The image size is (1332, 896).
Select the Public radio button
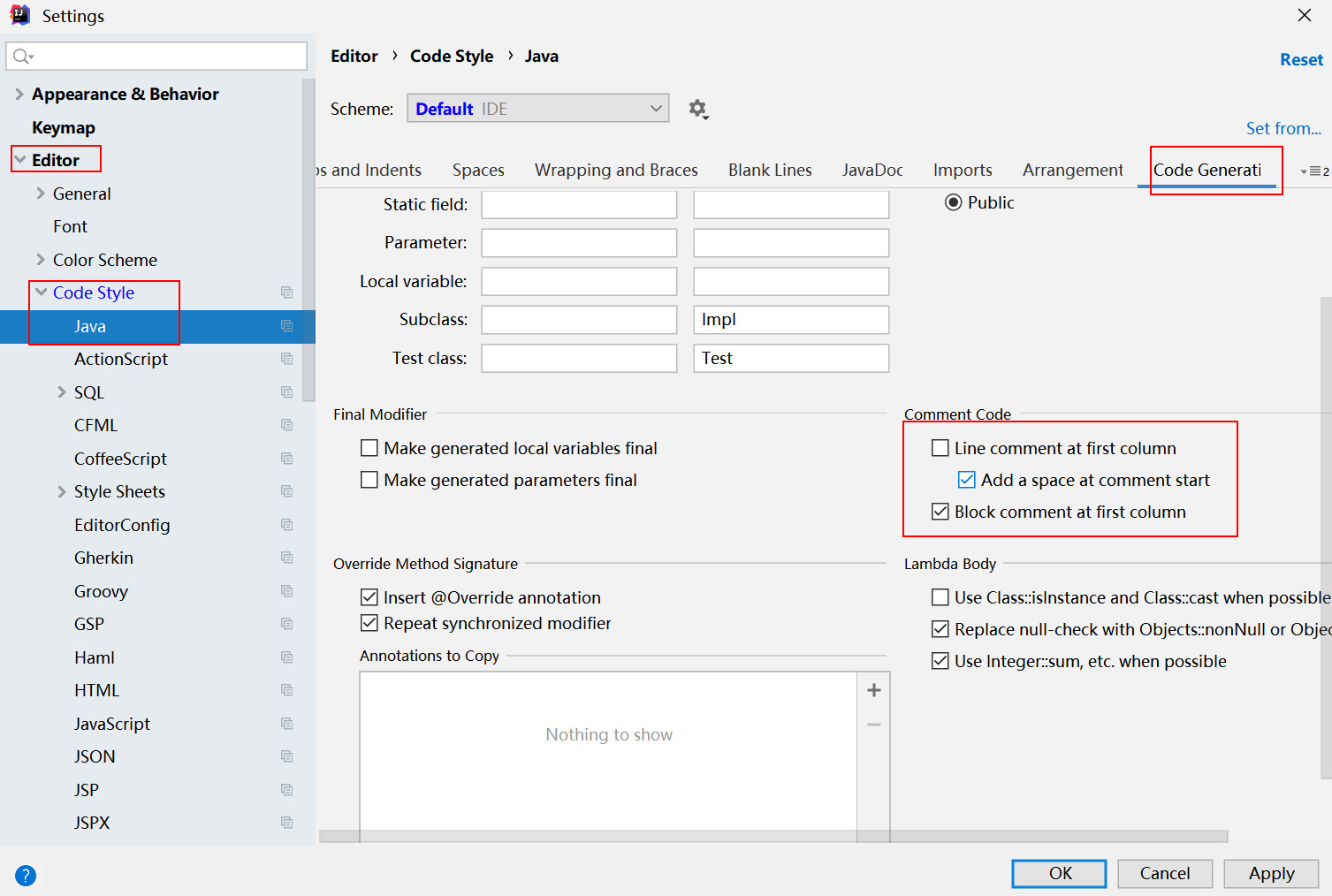pos(954,202)
